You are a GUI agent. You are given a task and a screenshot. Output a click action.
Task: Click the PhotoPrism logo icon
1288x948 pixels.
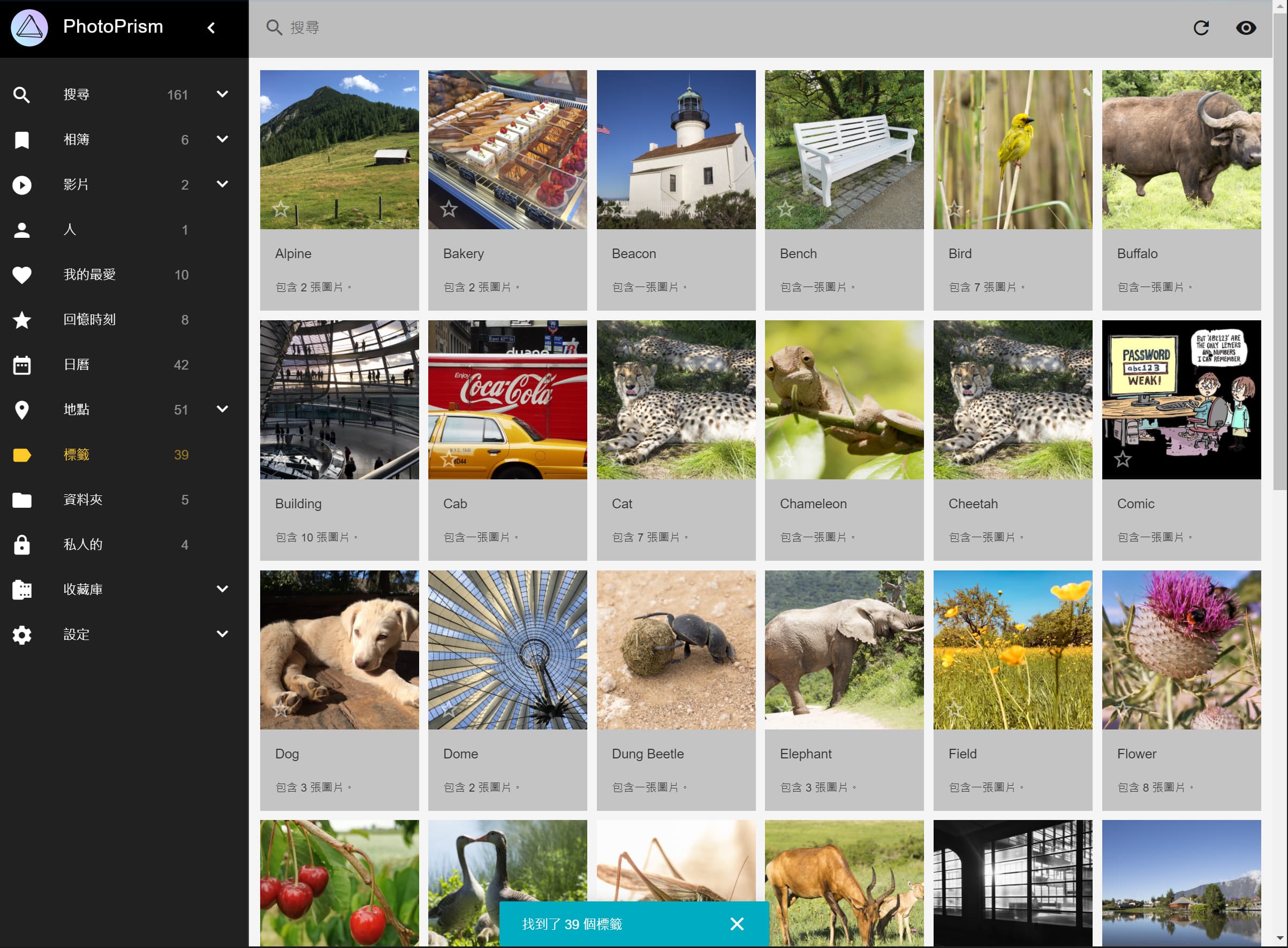(x=29, y=27)
